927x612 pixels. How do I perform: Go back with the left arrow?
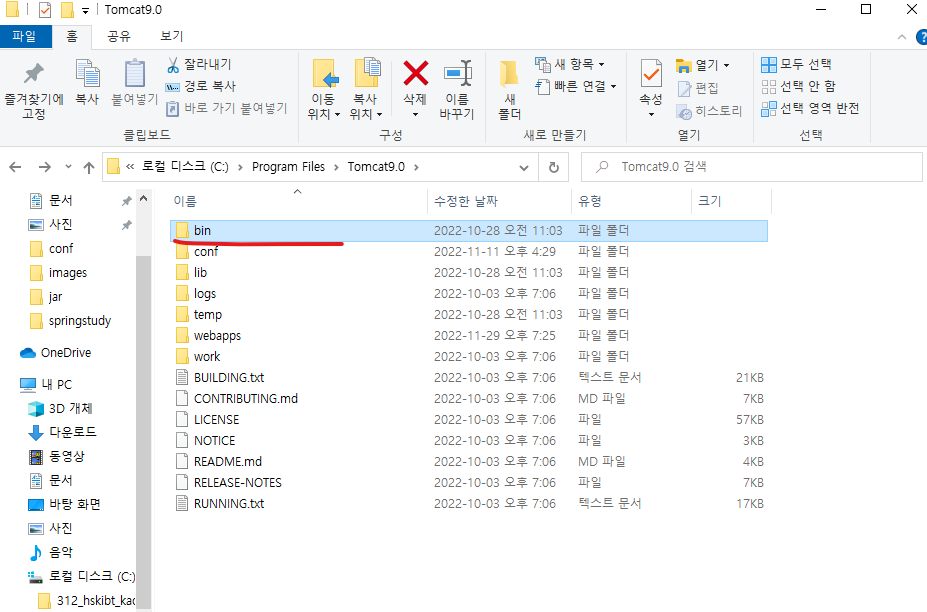tap(15, 167)
